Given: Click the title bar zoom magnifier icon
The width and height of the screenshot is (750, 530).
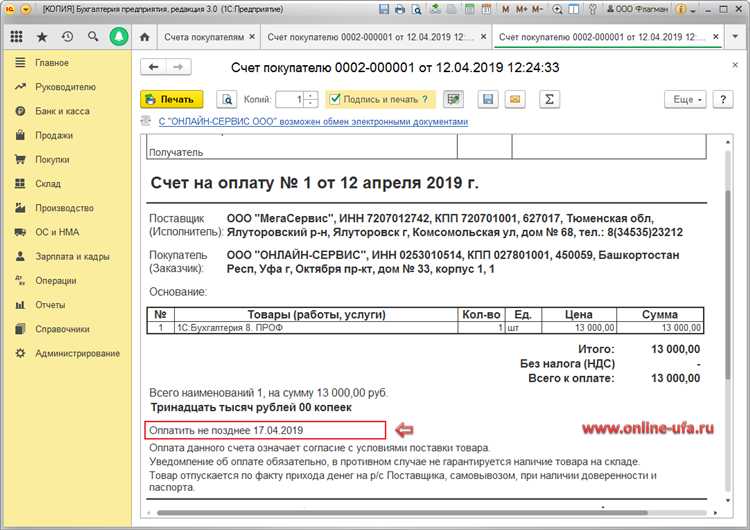Looking at the screenshot, I should click(557, 9).
